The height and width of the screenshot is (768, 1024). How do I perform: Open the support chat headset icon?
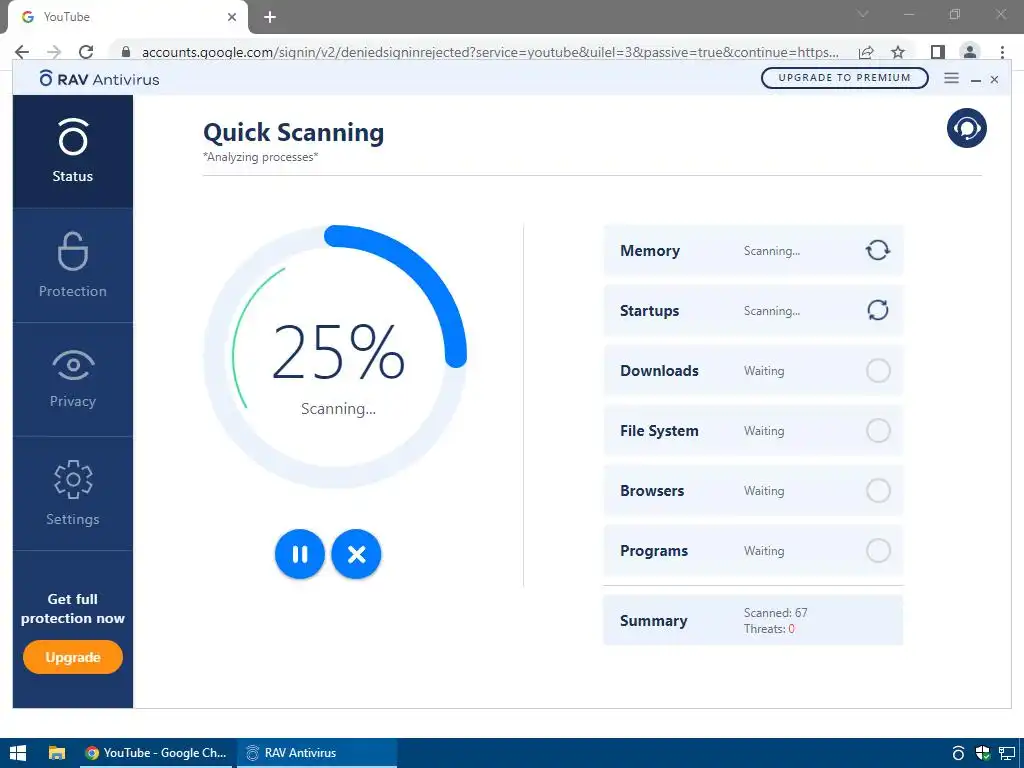967,128
